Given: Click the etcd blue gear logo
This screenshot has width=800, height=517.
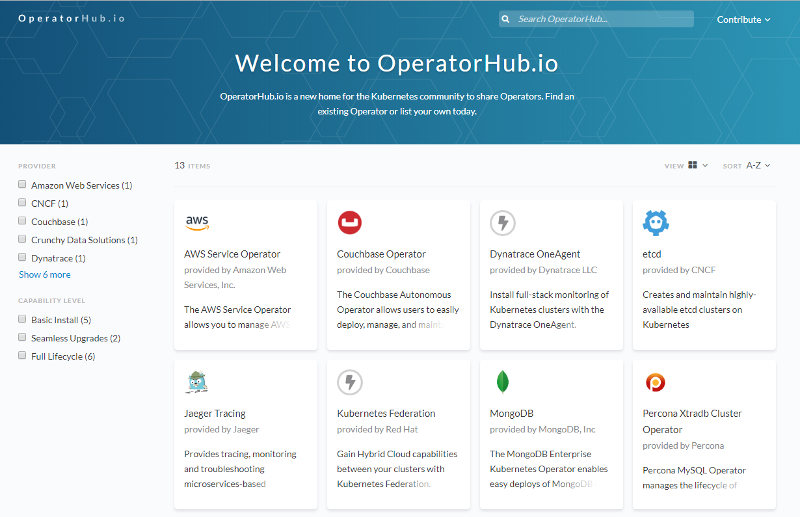Looking at the screenshot, I should click(x=656, y=223).
